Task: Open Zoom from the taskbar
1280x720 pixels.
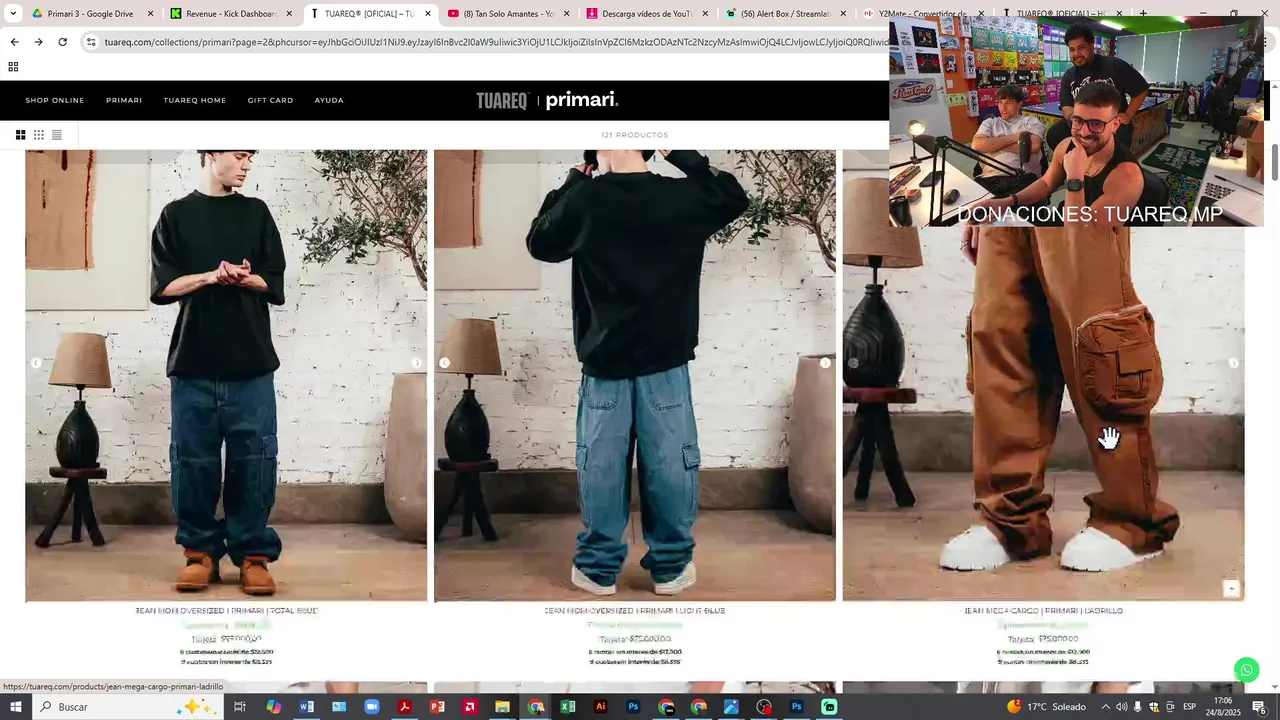Action: coord(372,707)
